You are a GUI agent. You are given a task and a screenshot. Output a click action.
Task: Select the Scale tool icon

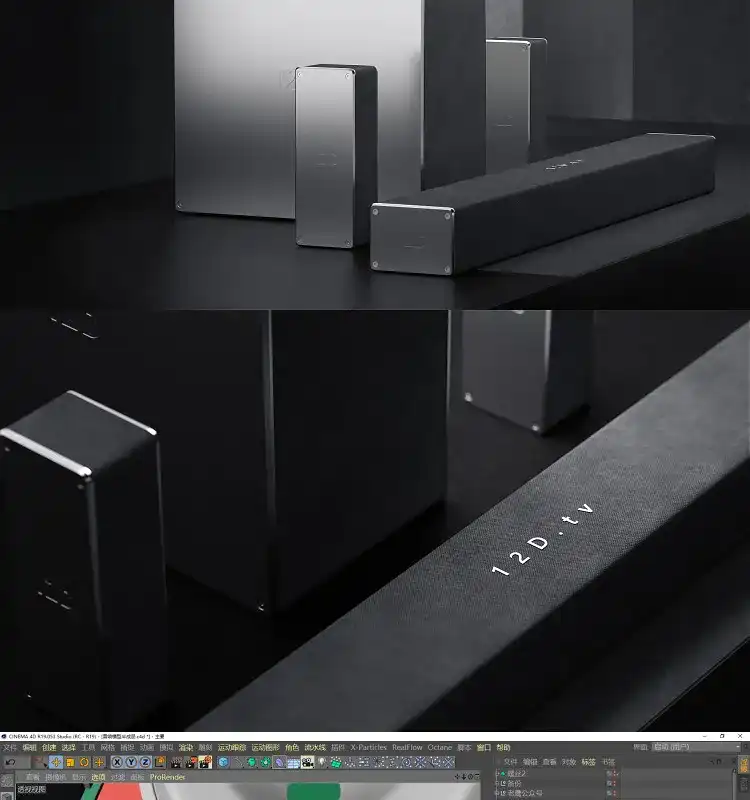[70, 762]
